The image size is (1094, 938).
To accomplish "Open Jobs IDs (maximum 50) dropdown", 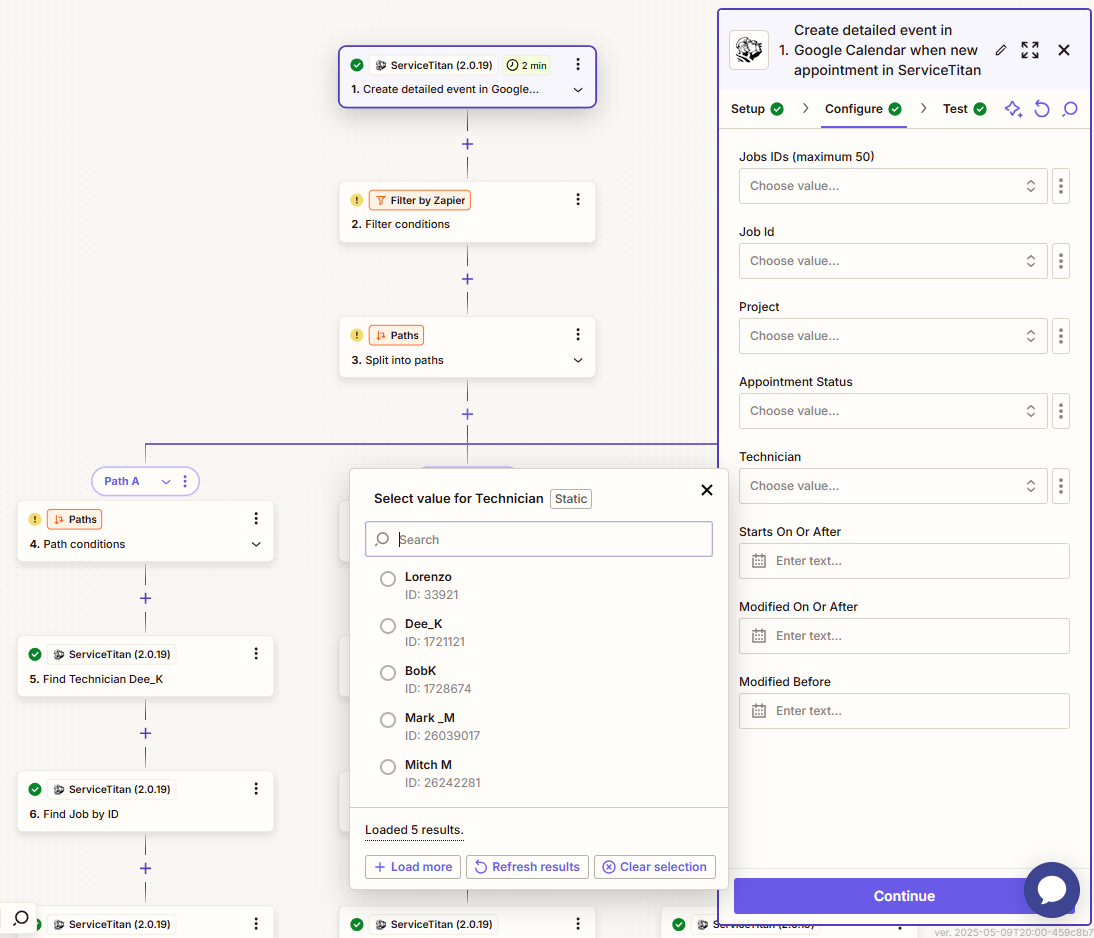I will [893, 186].
